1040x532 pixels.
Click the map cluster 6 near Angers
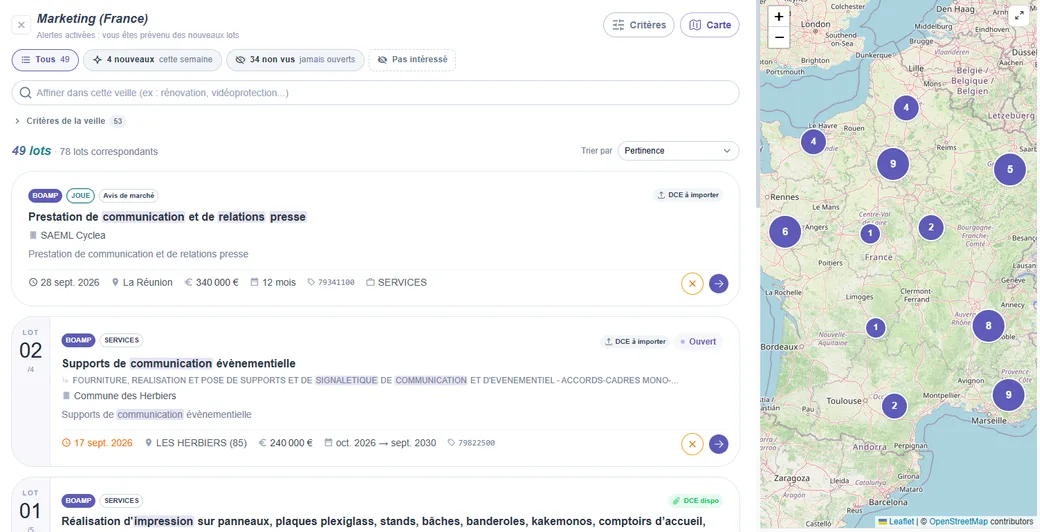785,232
